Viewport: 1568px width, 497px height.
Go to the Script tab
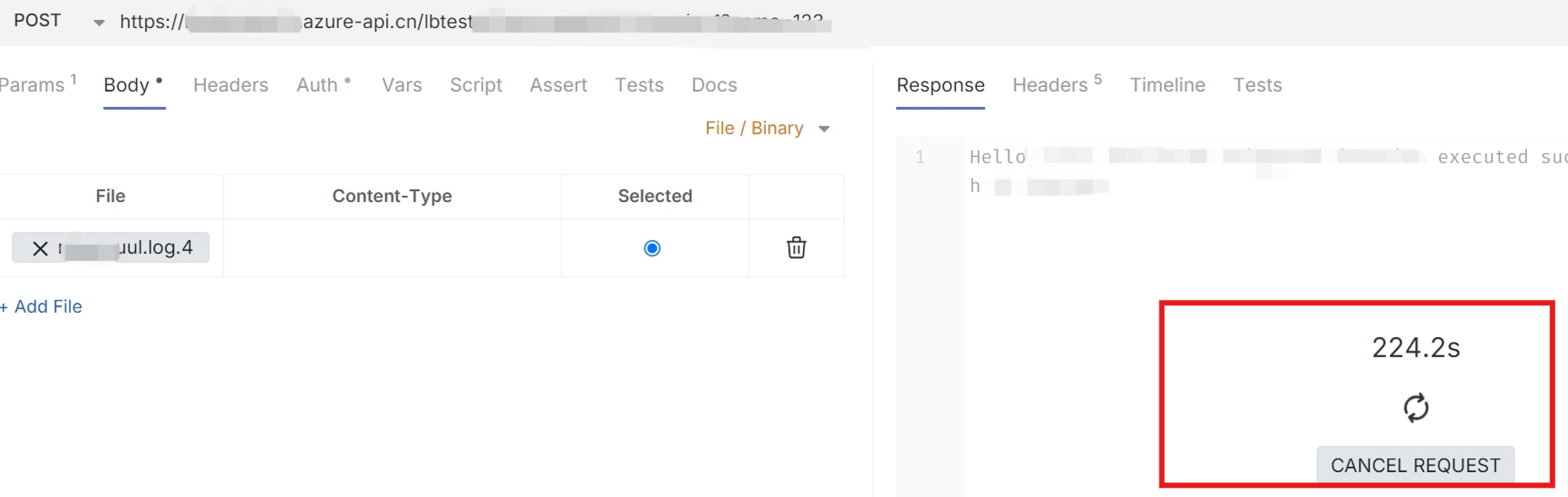click(x=476, y=85)
